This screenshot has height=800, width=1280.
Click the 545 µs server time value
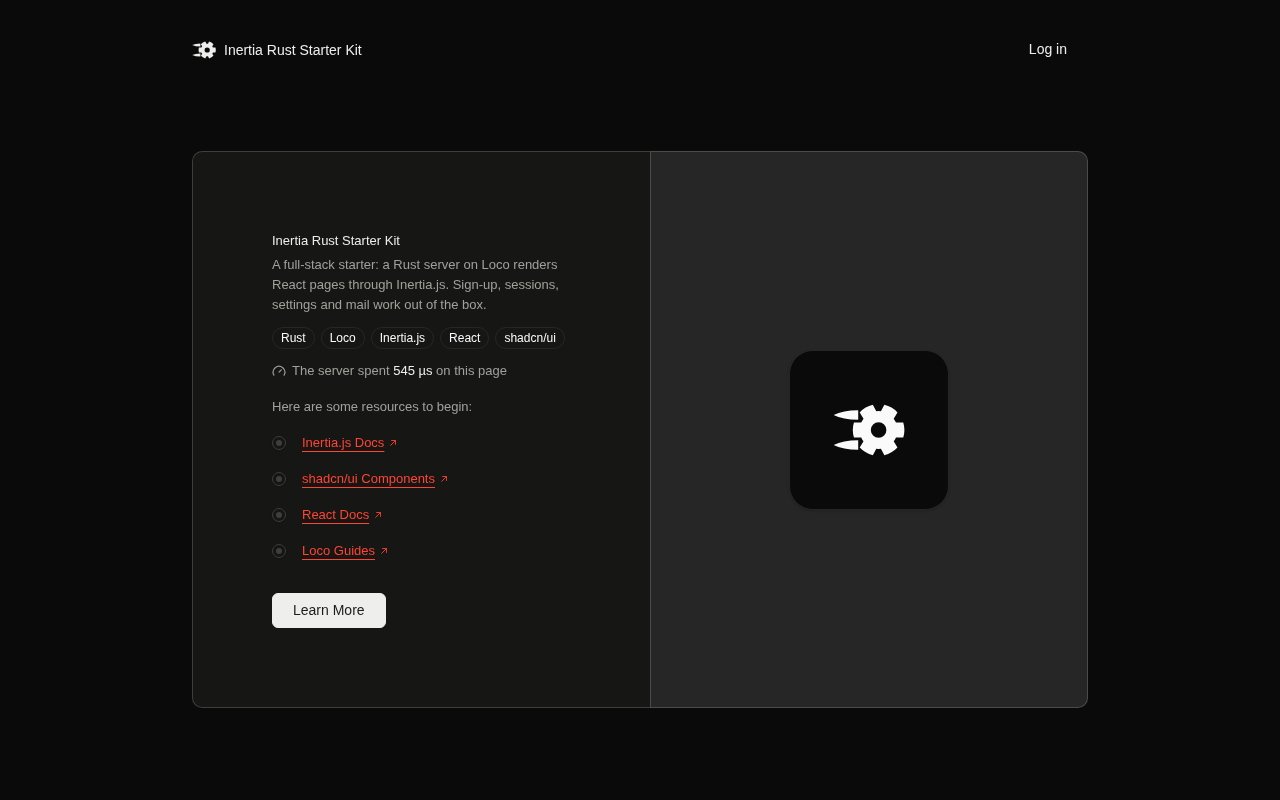[x=413, y=371]
